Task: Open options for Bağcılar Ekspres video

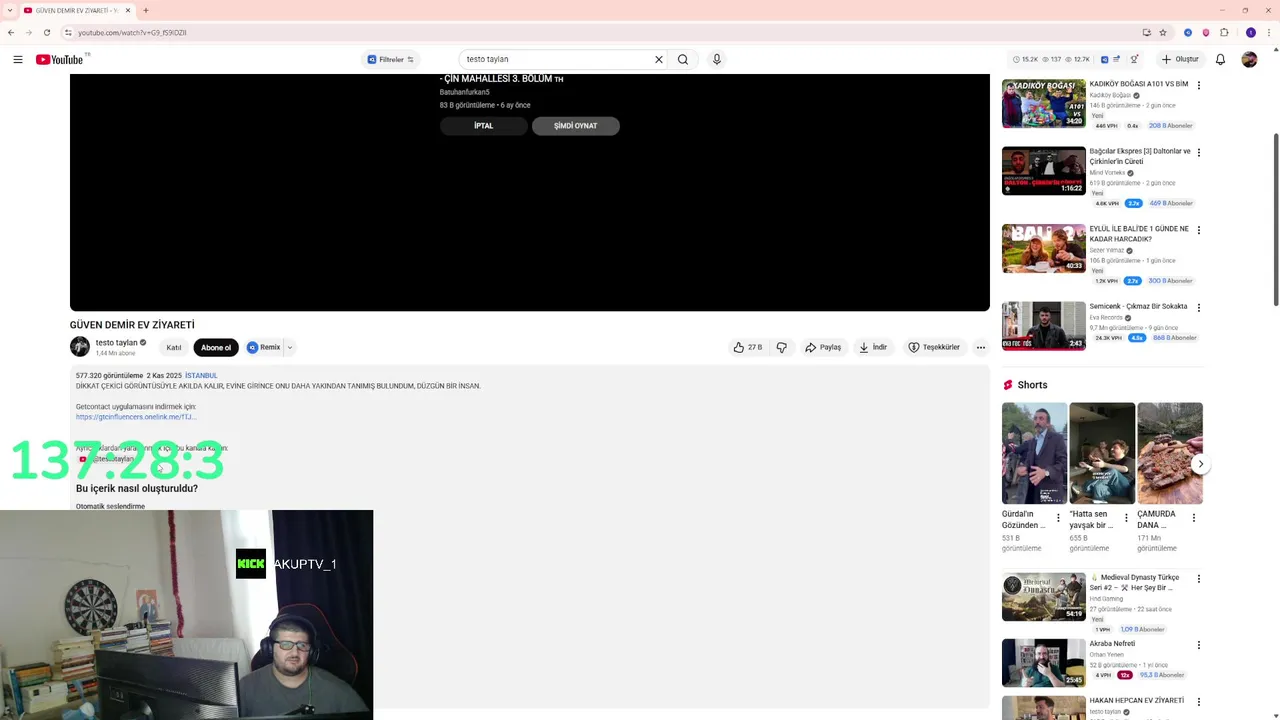Action: [1199, 153]
